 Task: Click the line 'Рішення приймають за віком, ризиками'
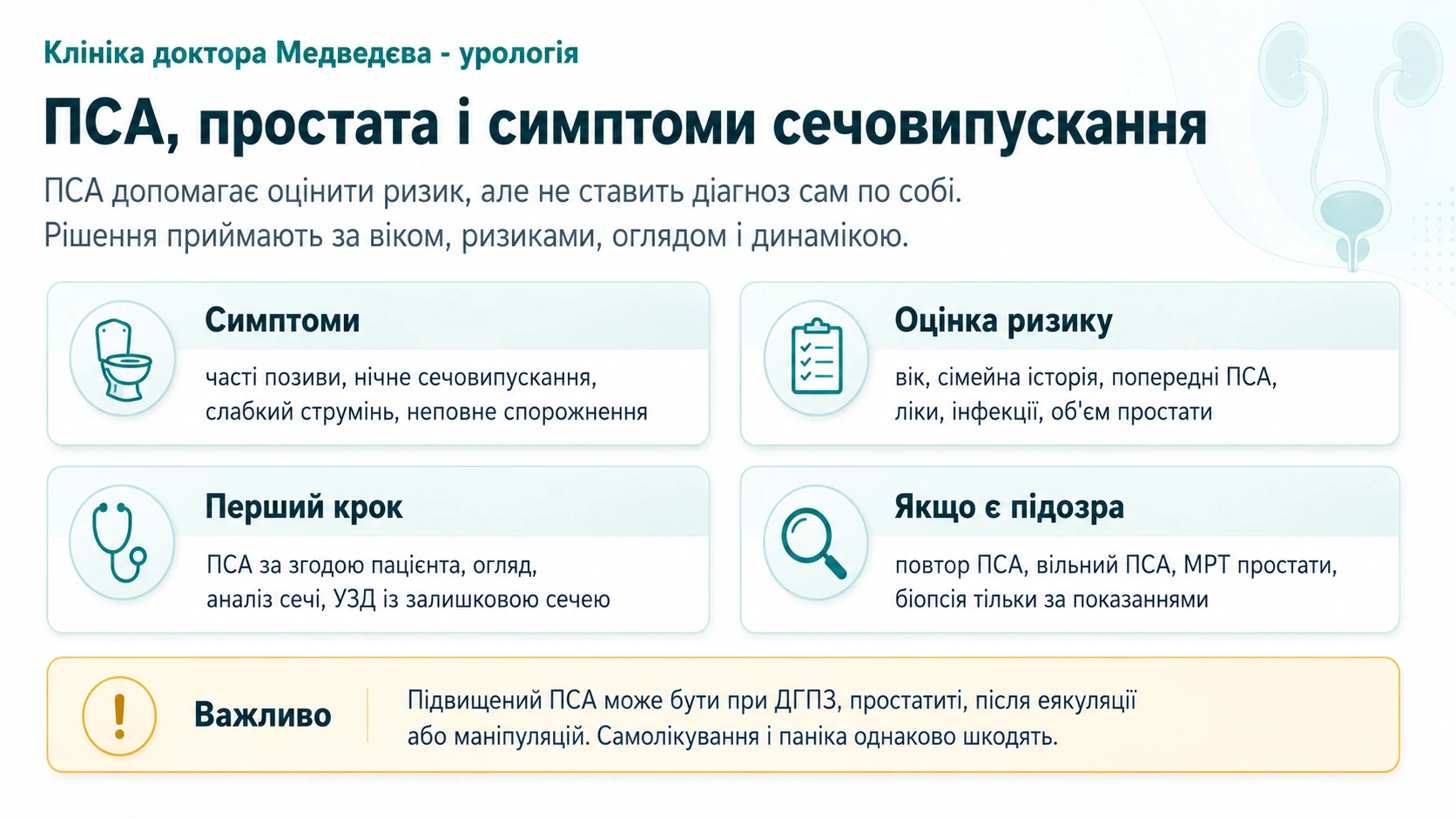[322, 236]
